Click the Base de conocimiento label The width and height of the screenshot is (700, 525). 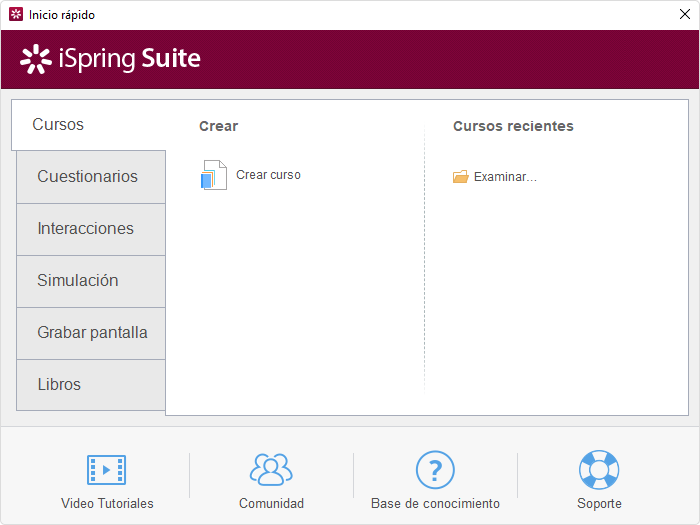pos(435,504)
